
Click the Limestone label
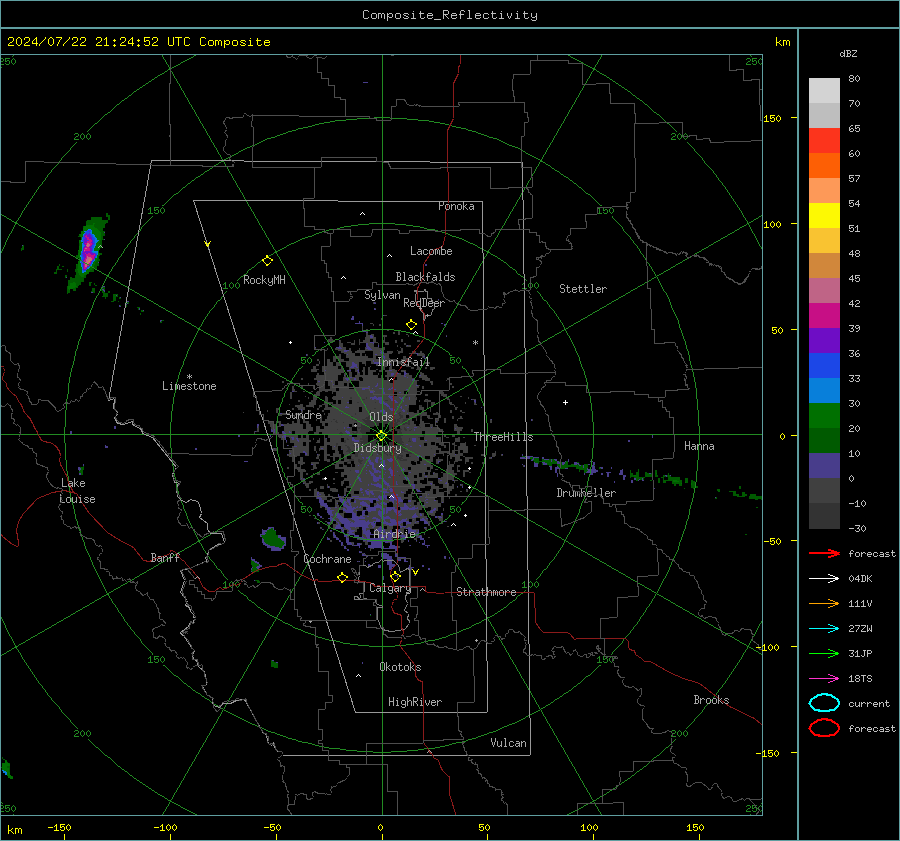[189, 386]
